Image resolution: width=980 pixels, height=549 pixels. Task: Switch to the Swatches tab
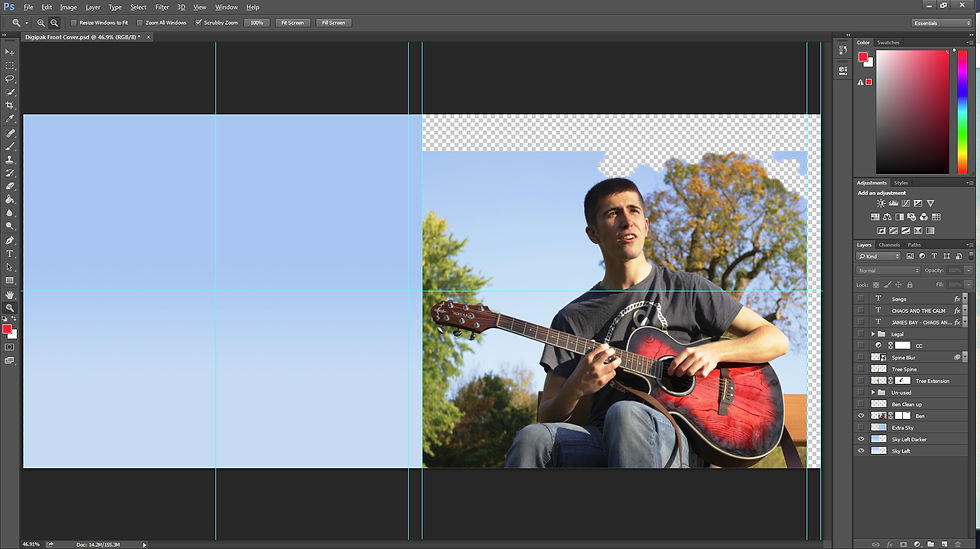pos(888,43)
